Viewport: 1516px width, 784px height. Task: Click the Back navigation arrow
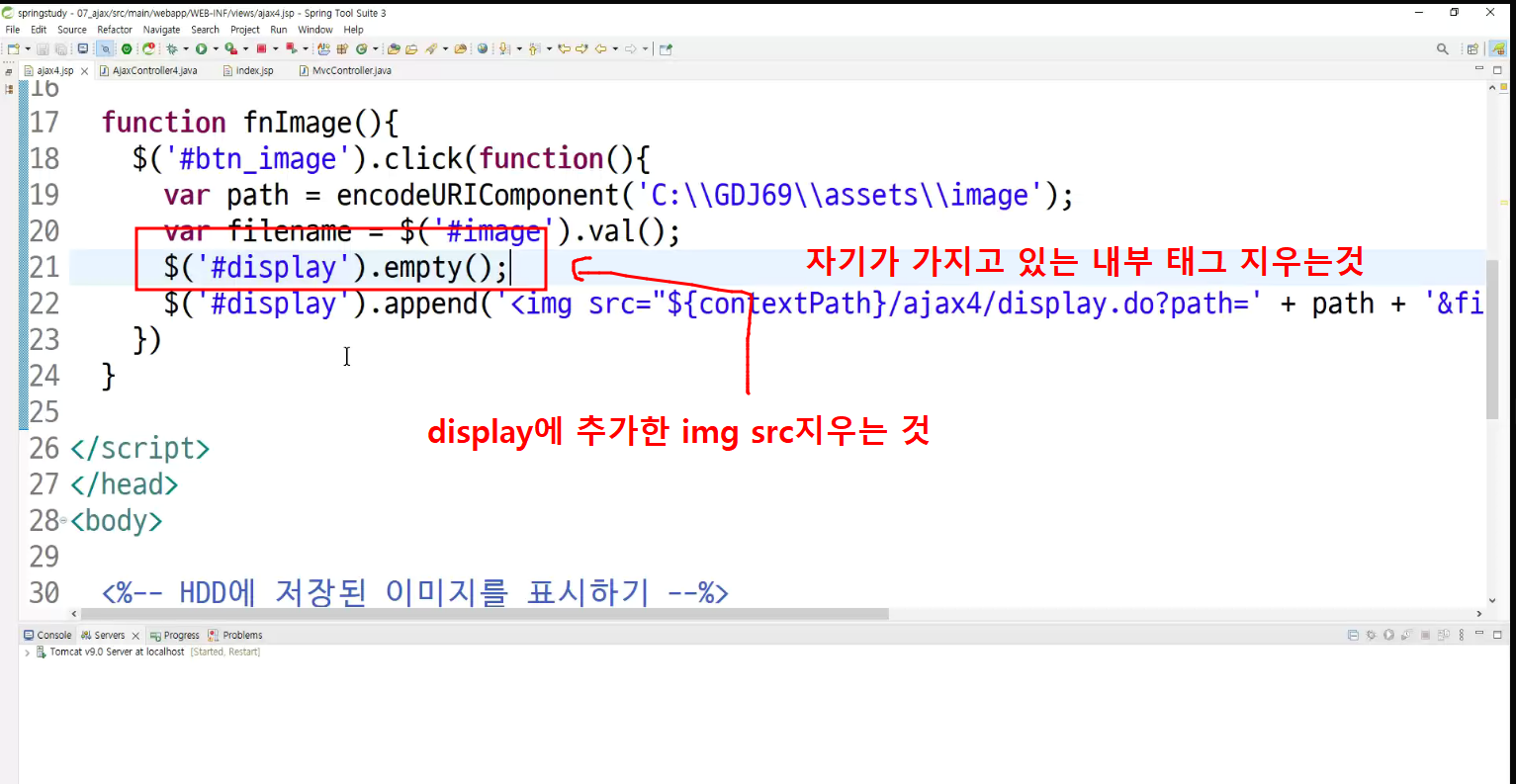click(x=600, y=48)
